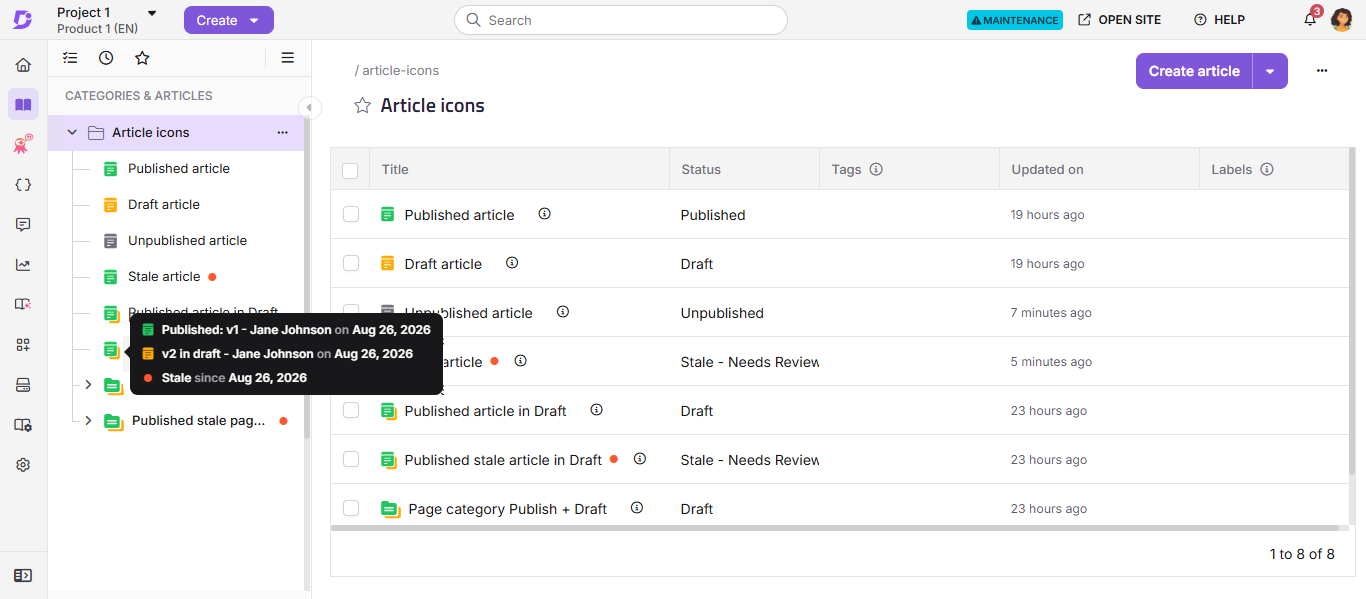Viewport: 1366px width, 599px height.
Task: Click the info icon next to Labels header
Action: pos(1267,169)
